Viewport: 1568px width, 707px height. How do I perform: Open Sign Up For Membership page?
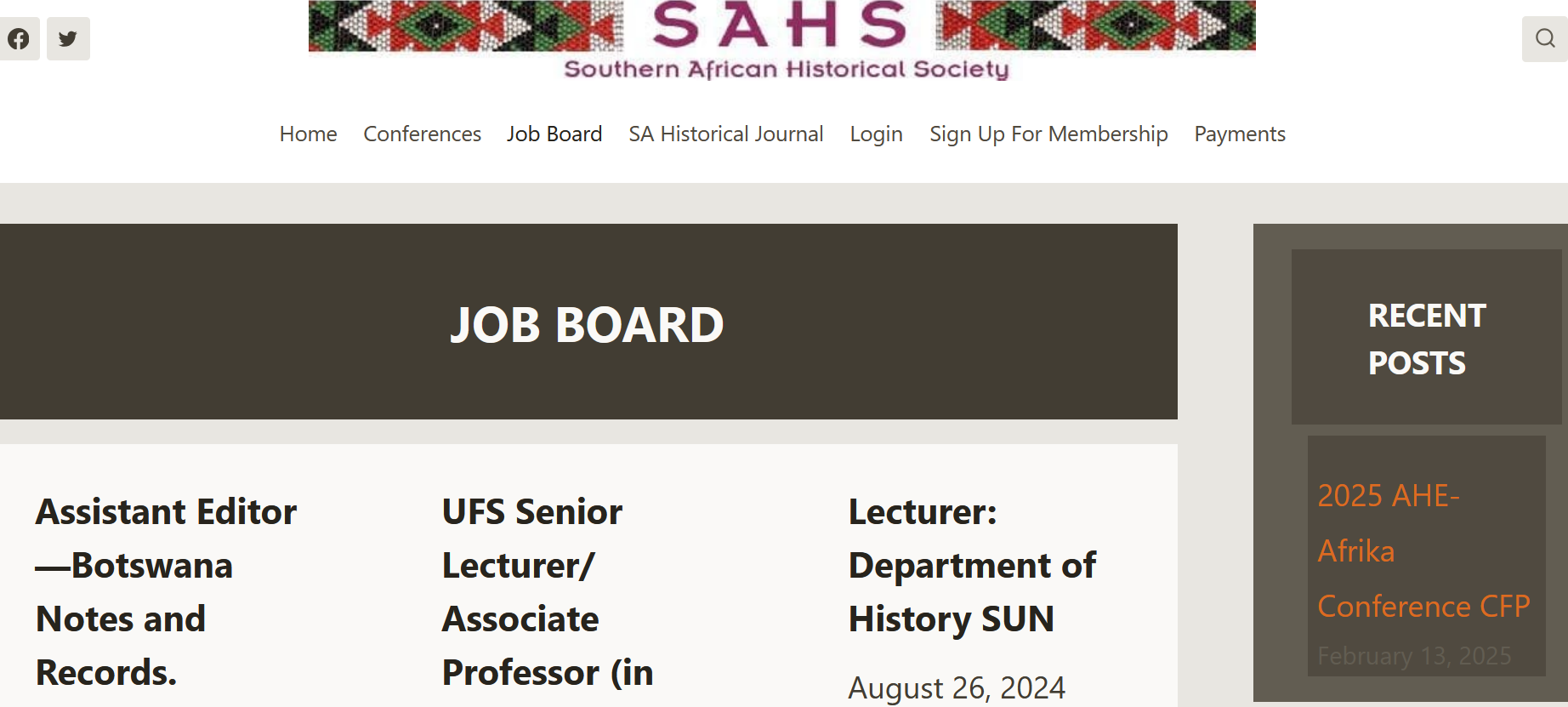click(x=1048, y=134)
